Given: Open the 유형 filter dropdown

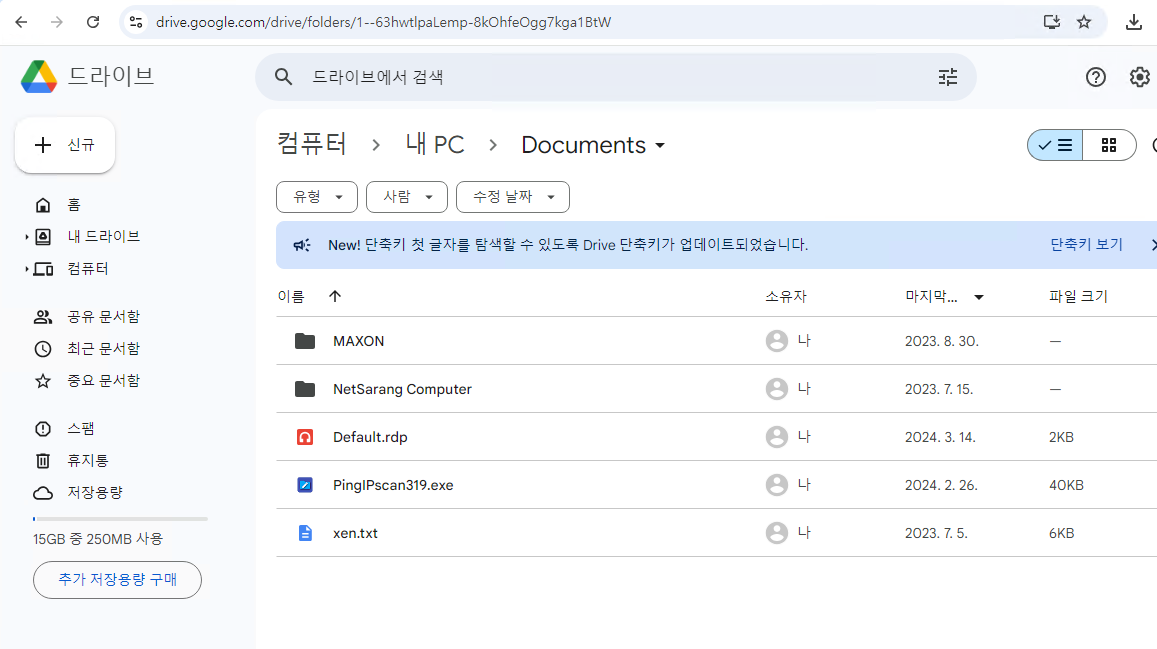Looking at the screenshot, I should [317, 197].
